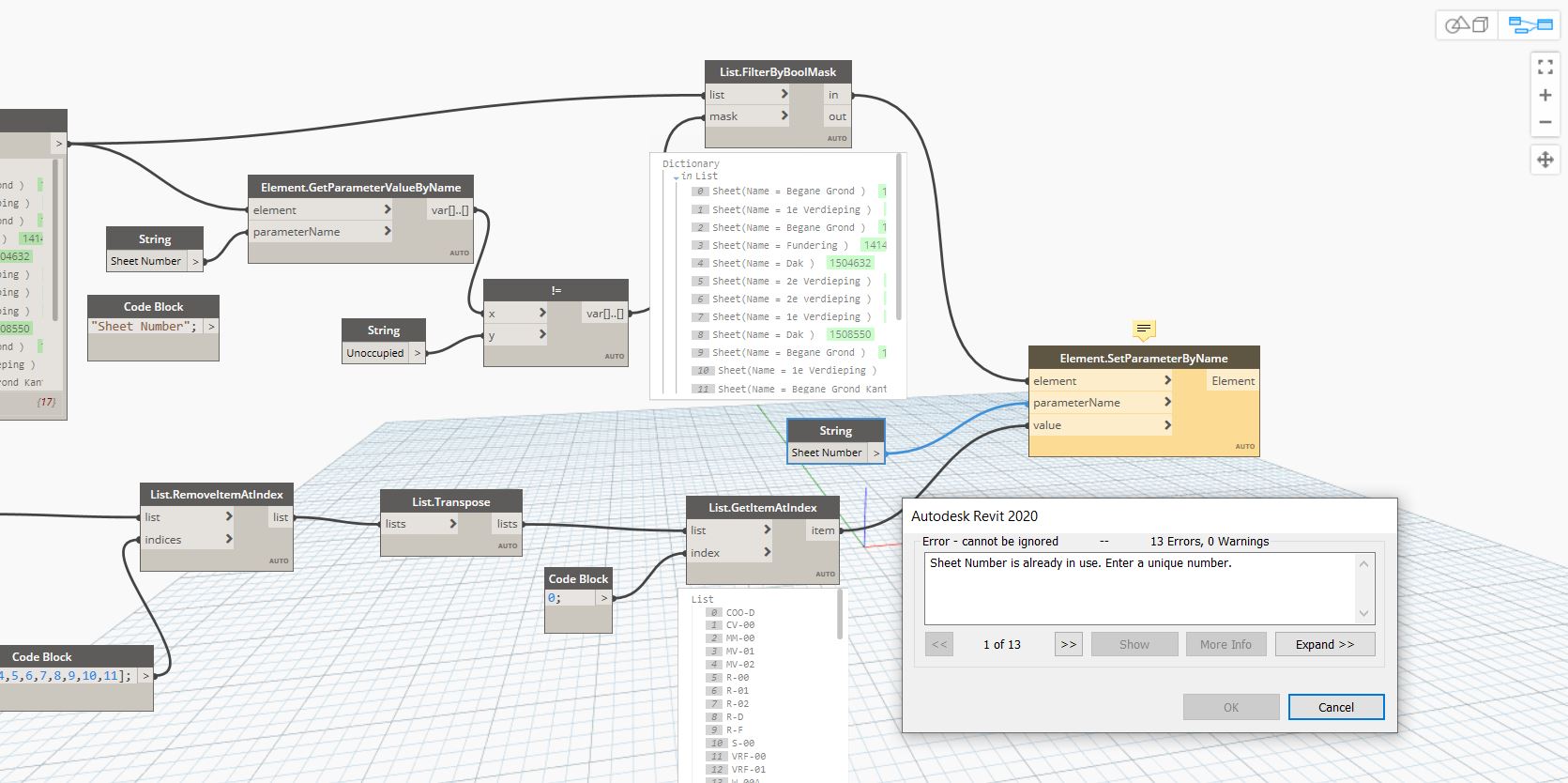Screen dimensions: 1568x783
Task: Expand the error dialog with Expand >>
Action: tap(1324, 644)
